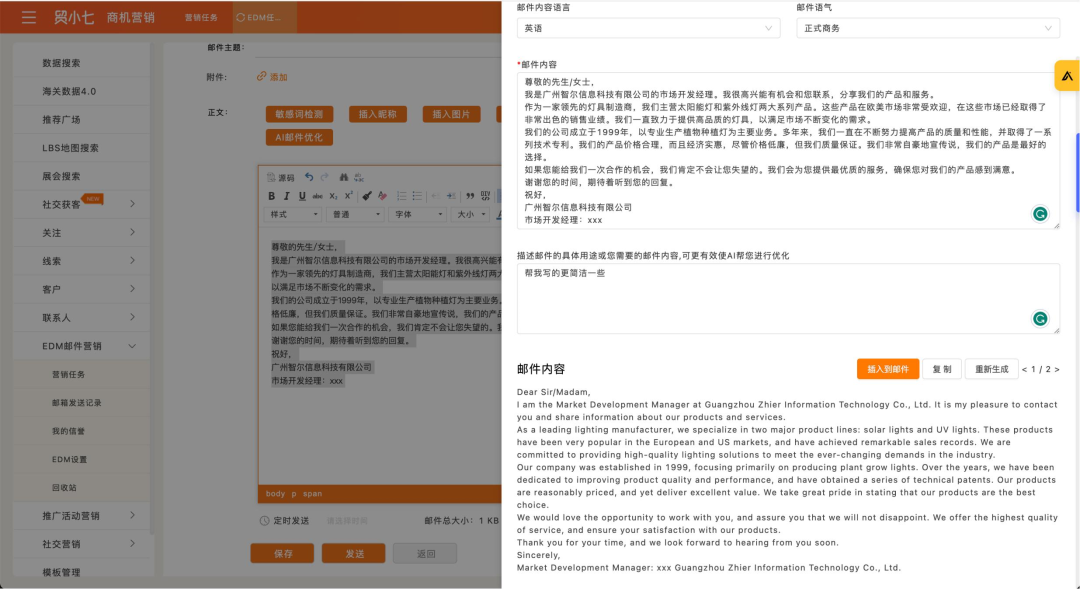Click the attachment link icon next to 添加
The image size is (1080, 589).
coord(262,76)
